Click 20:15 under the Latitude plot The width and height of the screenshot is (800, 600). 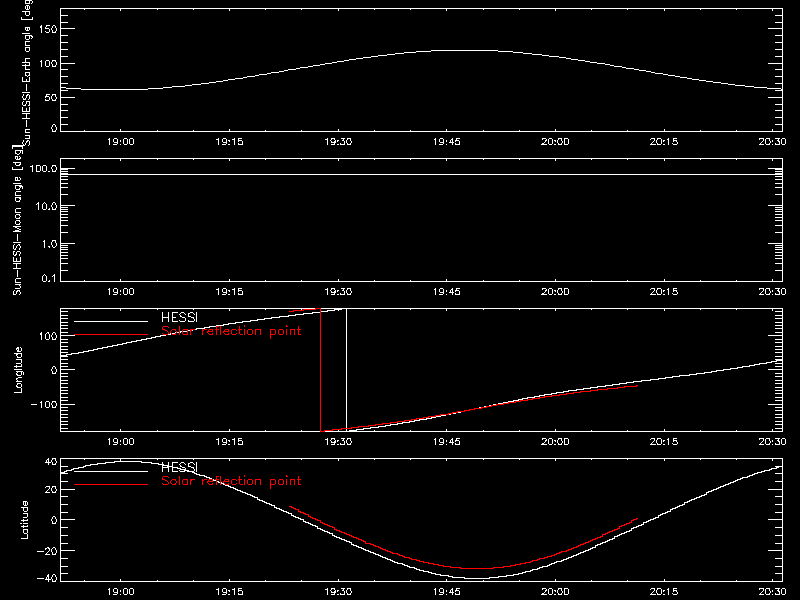(664, 592)
